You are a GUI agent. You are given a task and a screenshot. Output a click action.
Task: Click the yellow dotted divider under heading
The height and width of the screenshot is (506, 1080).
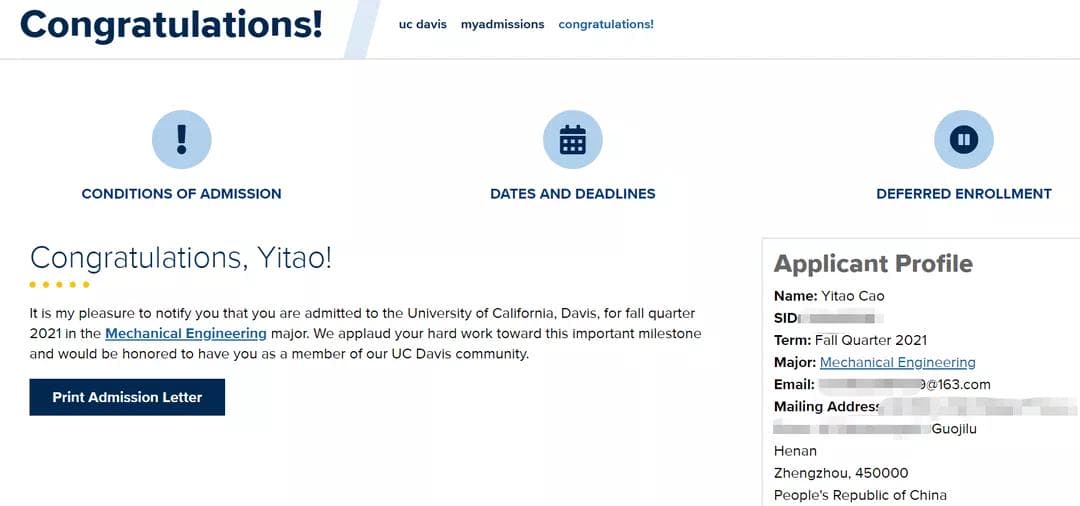tap(59, 284)
